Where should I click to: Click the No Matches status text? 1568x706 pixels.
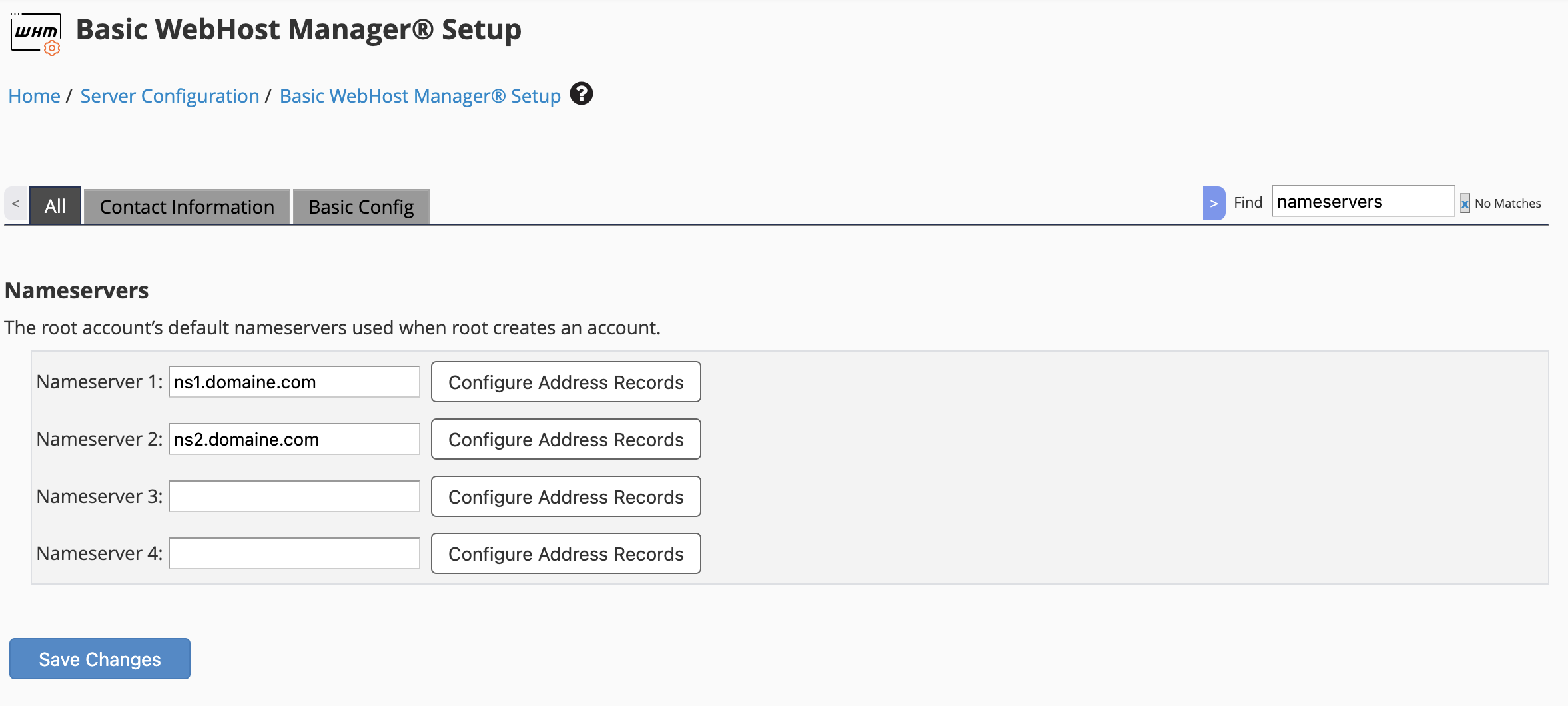[x=1508, y=204]
